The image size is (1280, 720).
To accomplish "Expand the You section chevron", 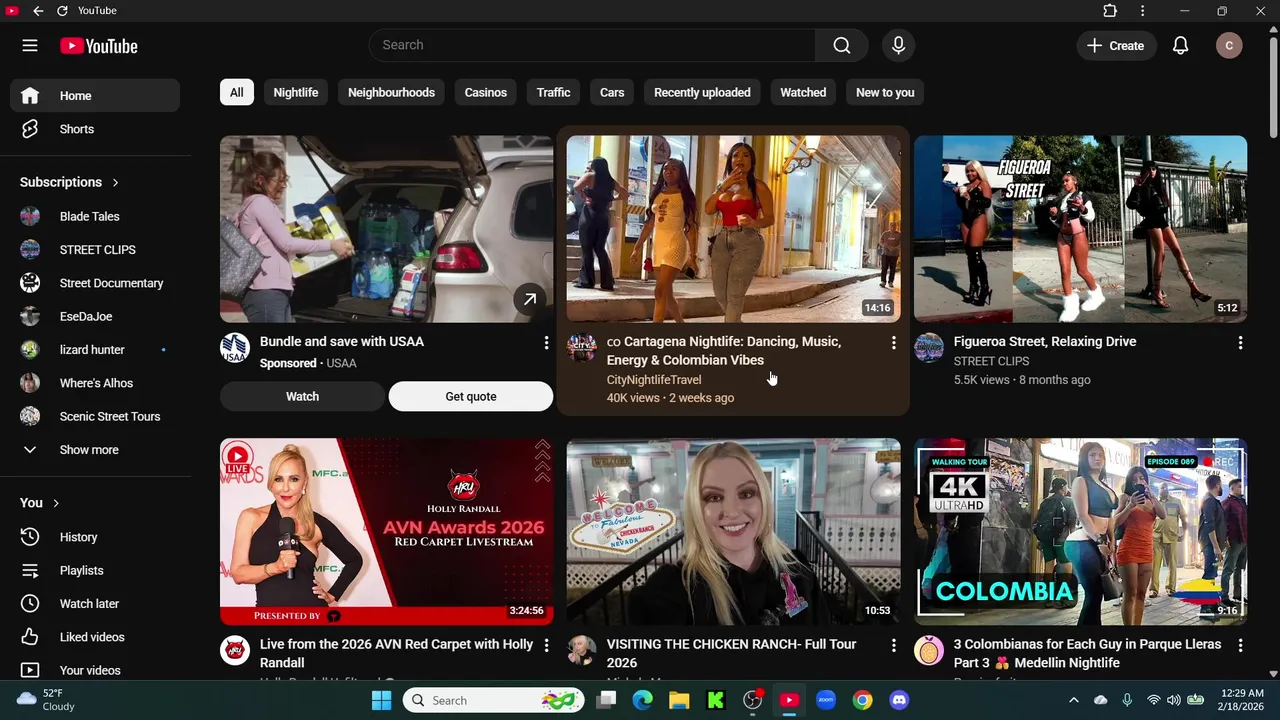I will click(56, 503).
